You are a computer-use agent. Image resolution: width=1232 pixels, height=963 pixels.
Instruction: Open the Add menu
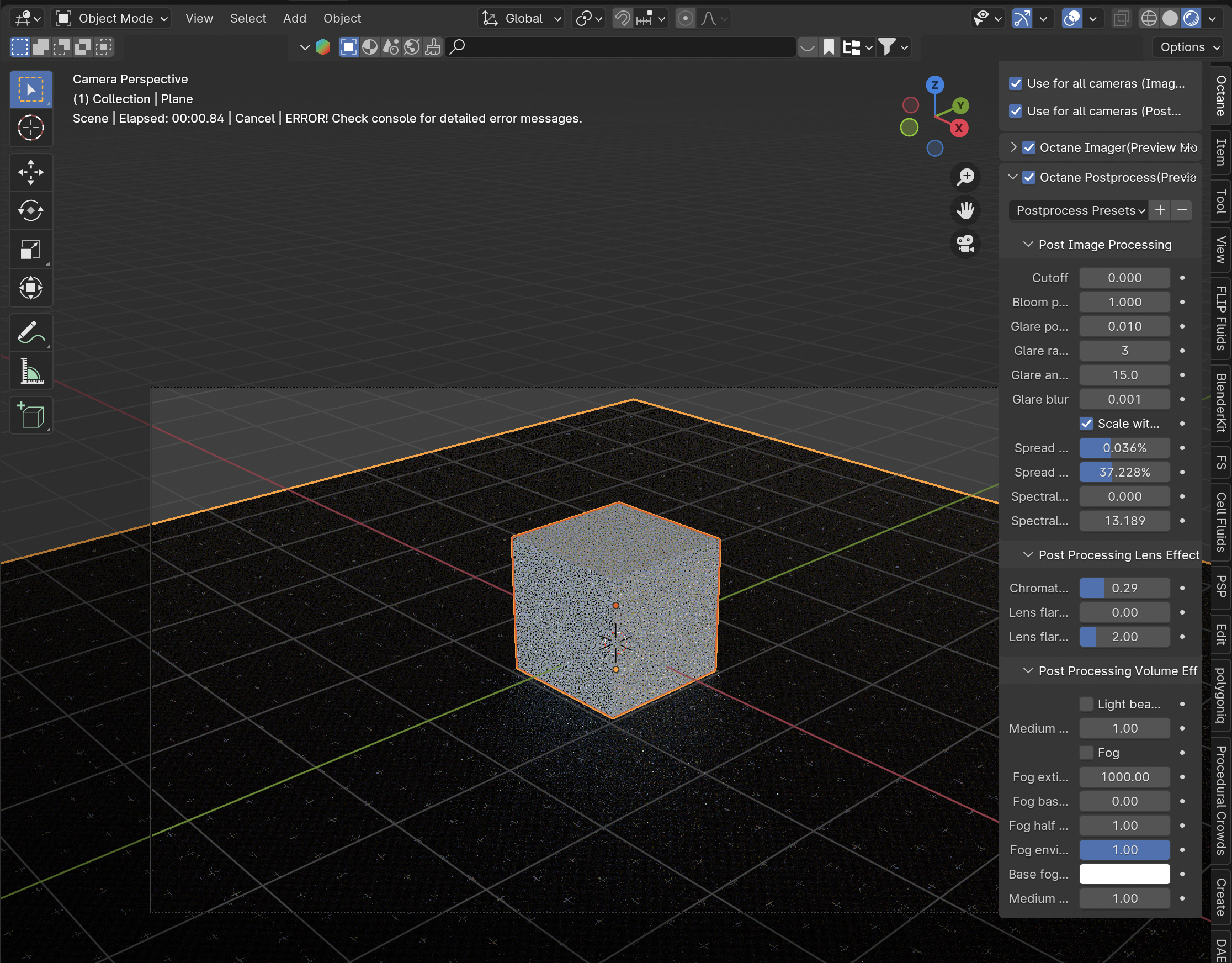coord(294,19)
